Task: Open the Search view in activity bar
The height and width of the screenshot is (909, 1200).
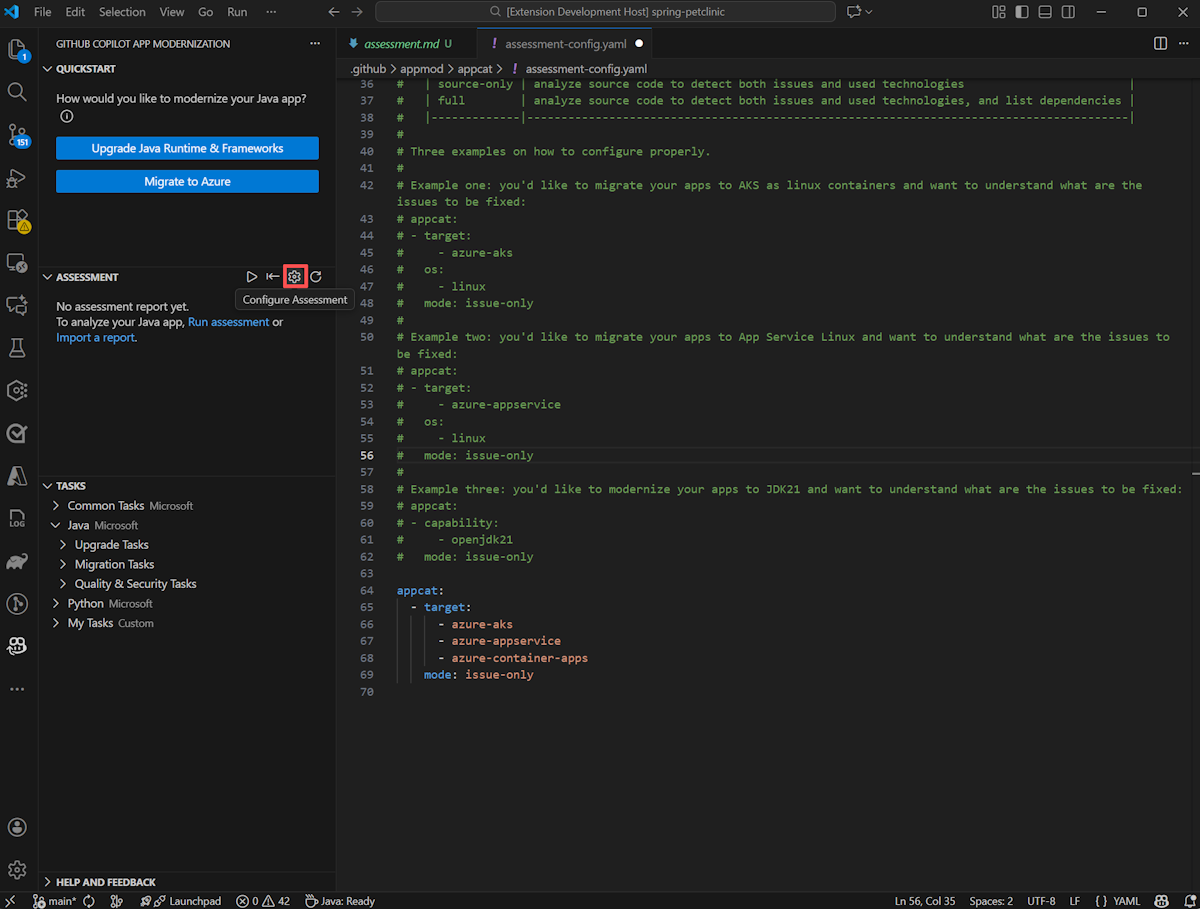Action: coord(17,92)
